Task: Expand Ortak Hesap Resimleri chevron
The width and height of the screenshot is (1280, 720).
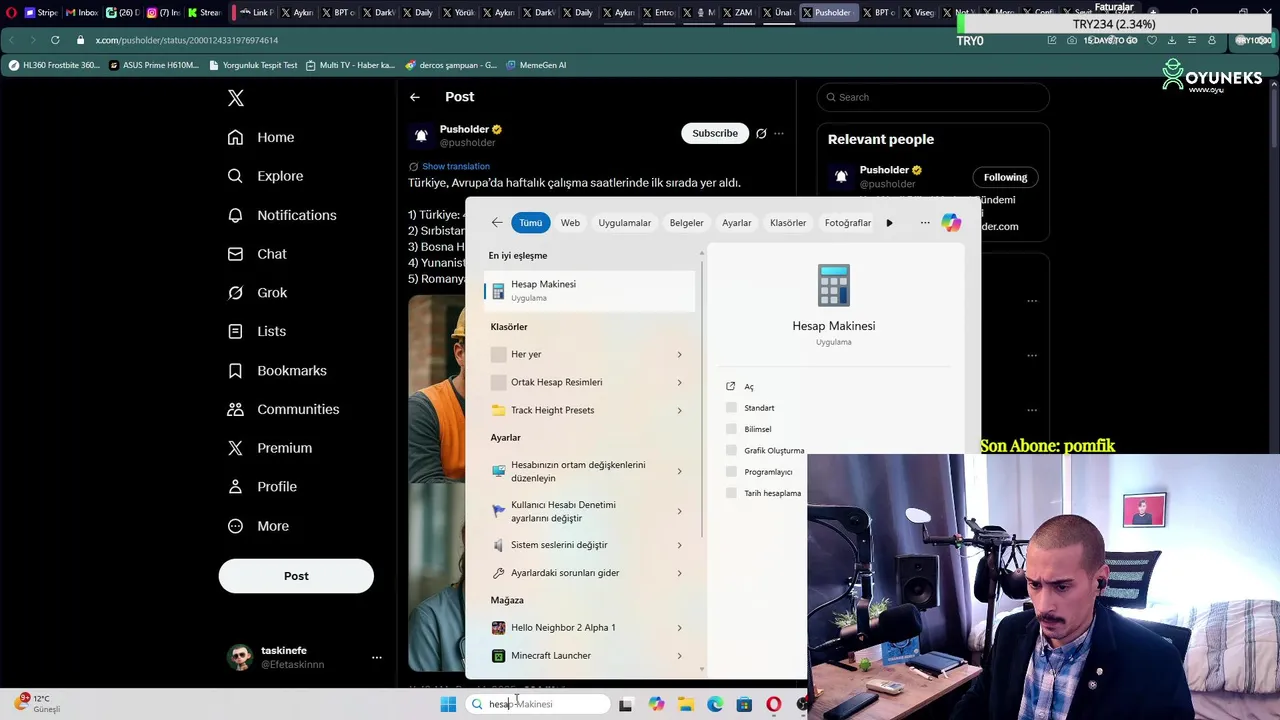Action: [679, 382]
